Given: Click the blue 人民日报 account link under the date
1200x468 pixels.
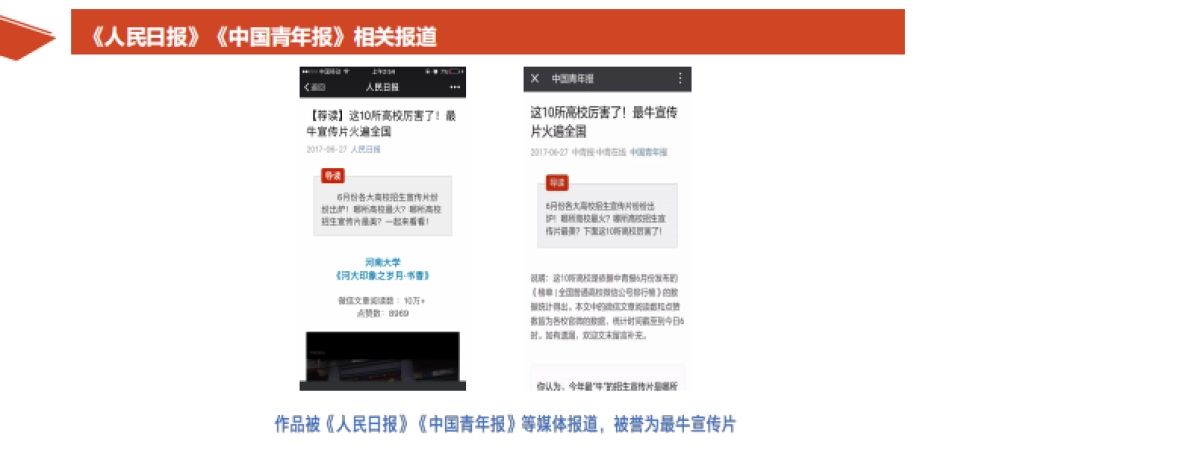Looking at the screenshot, I should point(365,149).
